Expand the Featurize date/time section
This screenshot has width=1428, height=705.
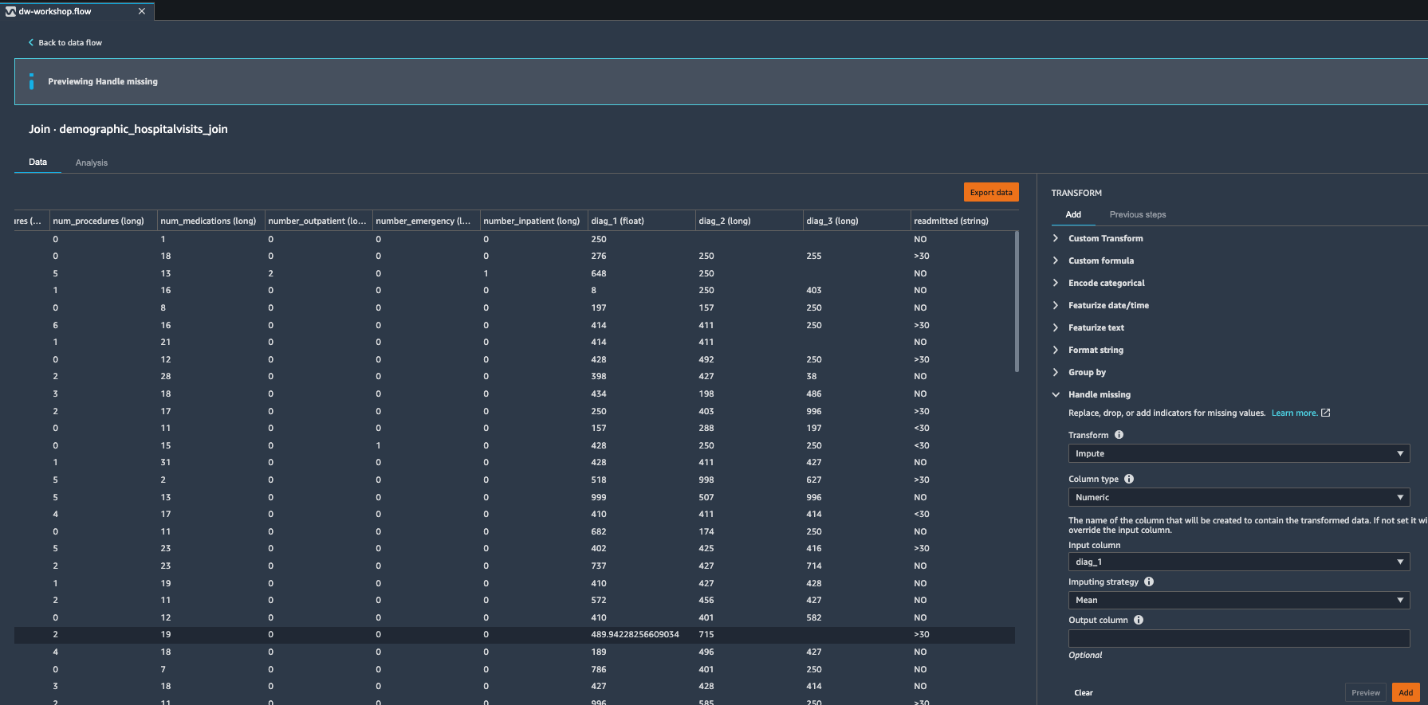click(1108, 305)
